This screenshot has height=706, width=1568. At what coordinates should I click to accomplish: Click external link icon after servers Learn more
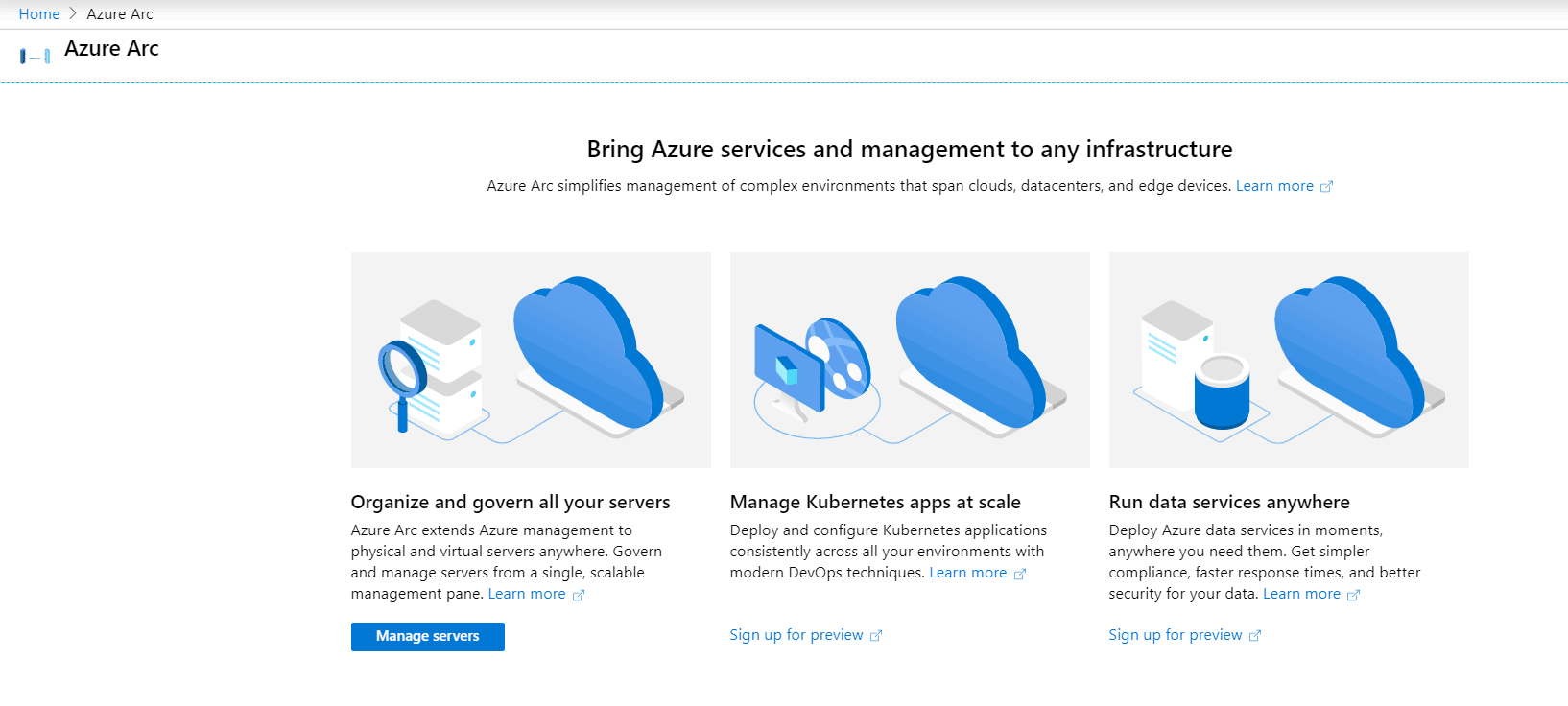point(579,595)
